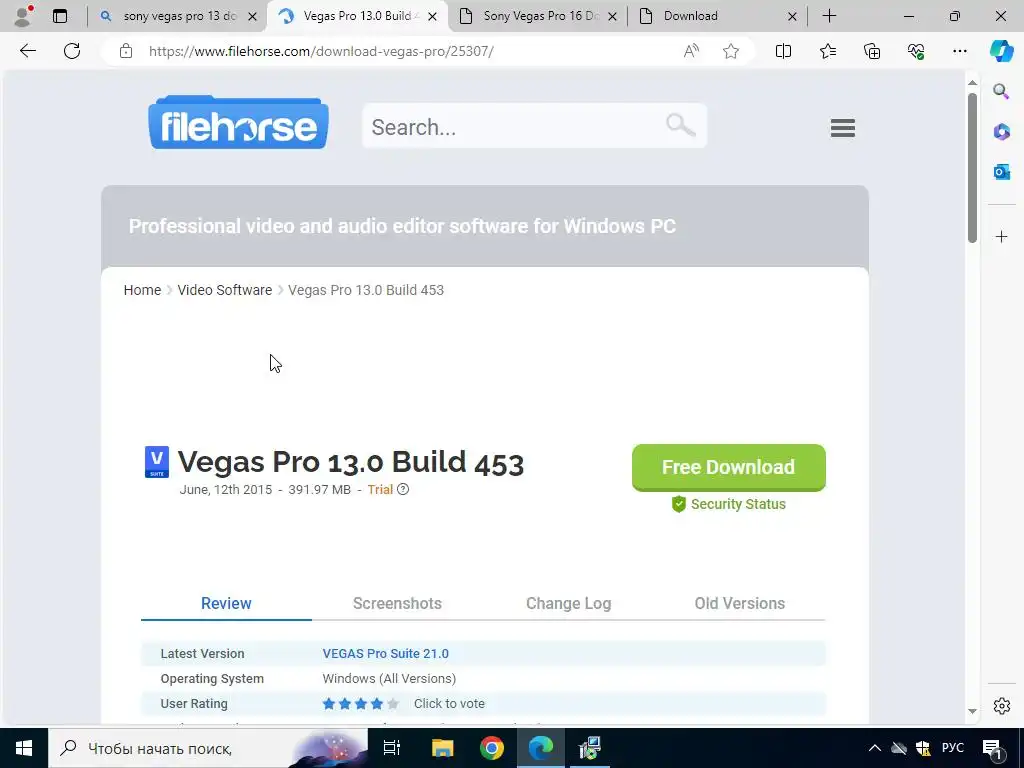
Task: Open Outlook icon in Edge sidebar
Action: tap(1002, 172)
